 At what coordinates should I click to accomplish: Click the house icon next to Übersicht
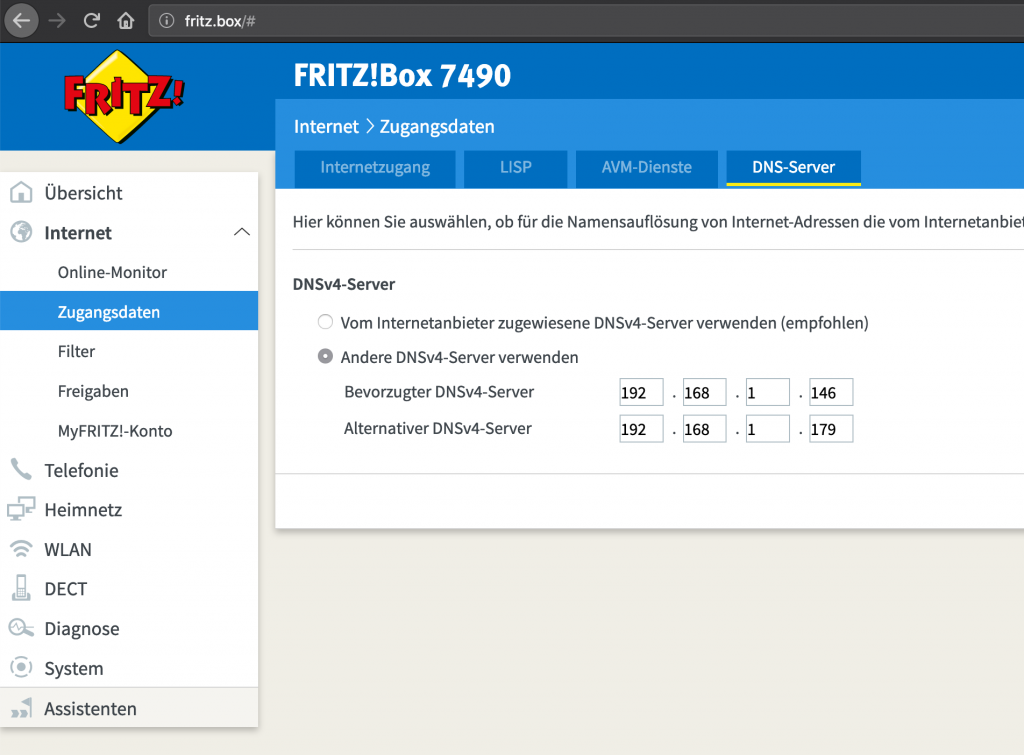21,193
